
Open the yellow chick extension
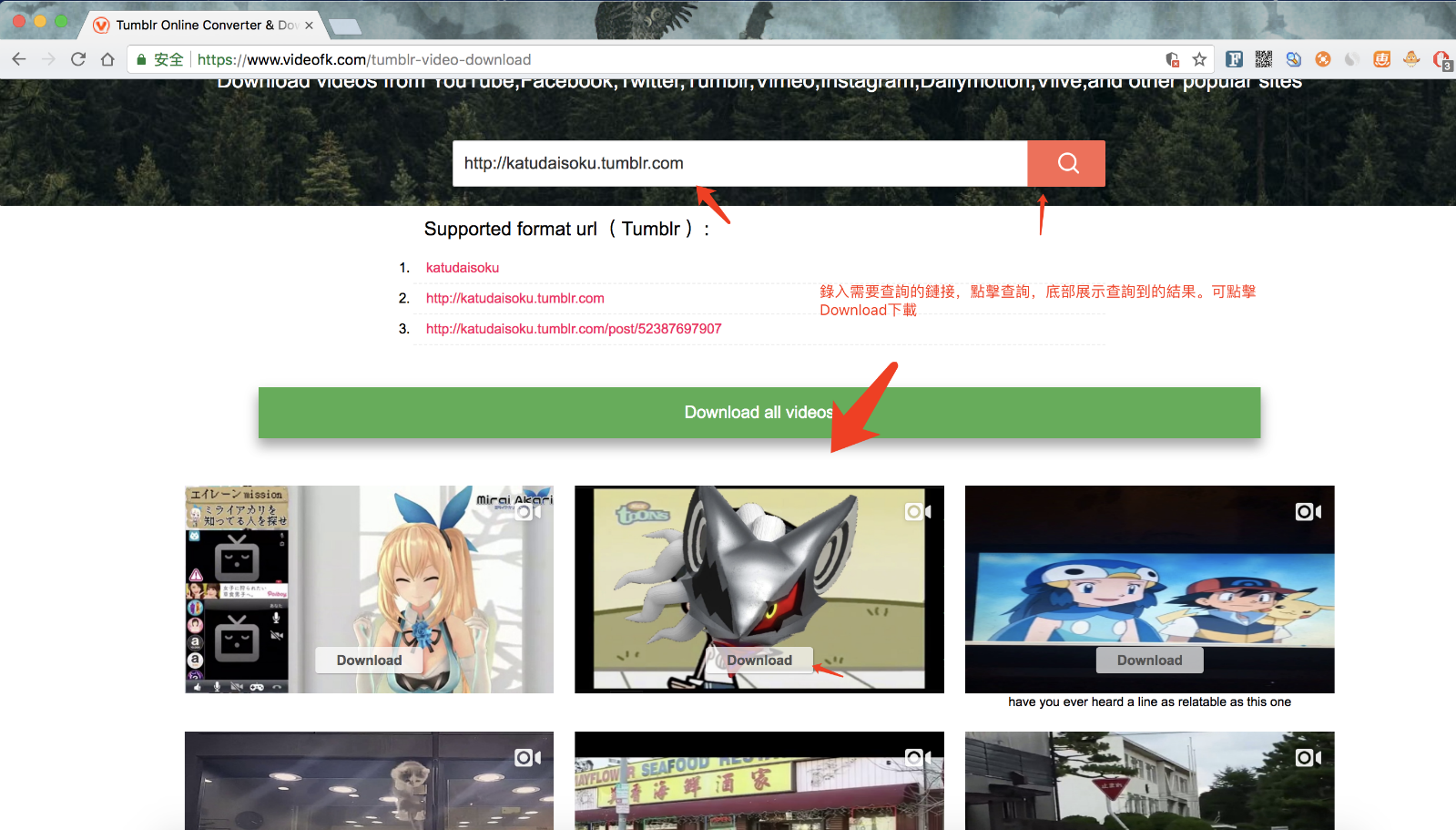1411,59
